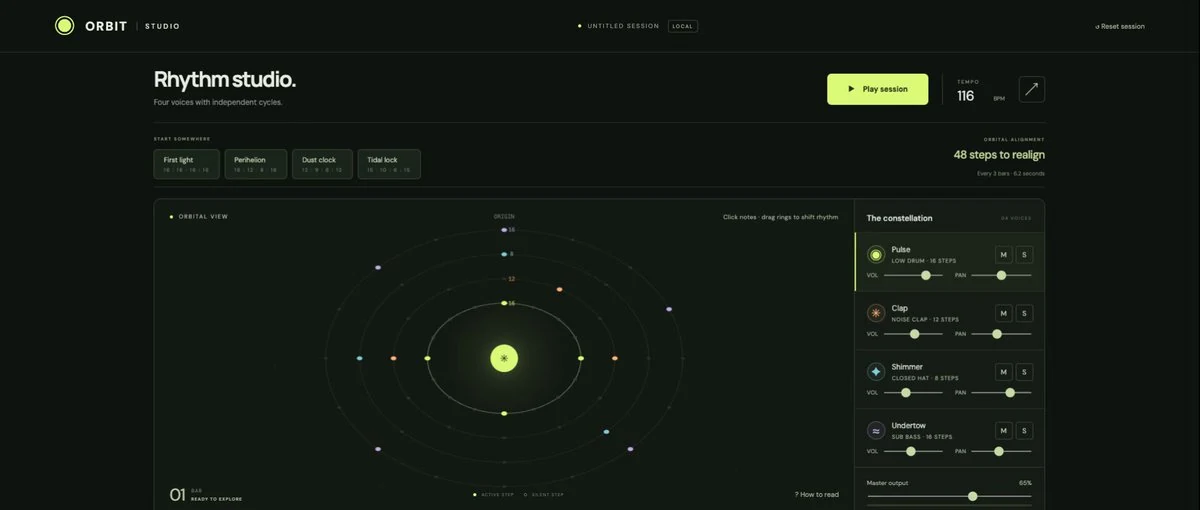
Task: Select the Clap voice name
Action: 900,308
